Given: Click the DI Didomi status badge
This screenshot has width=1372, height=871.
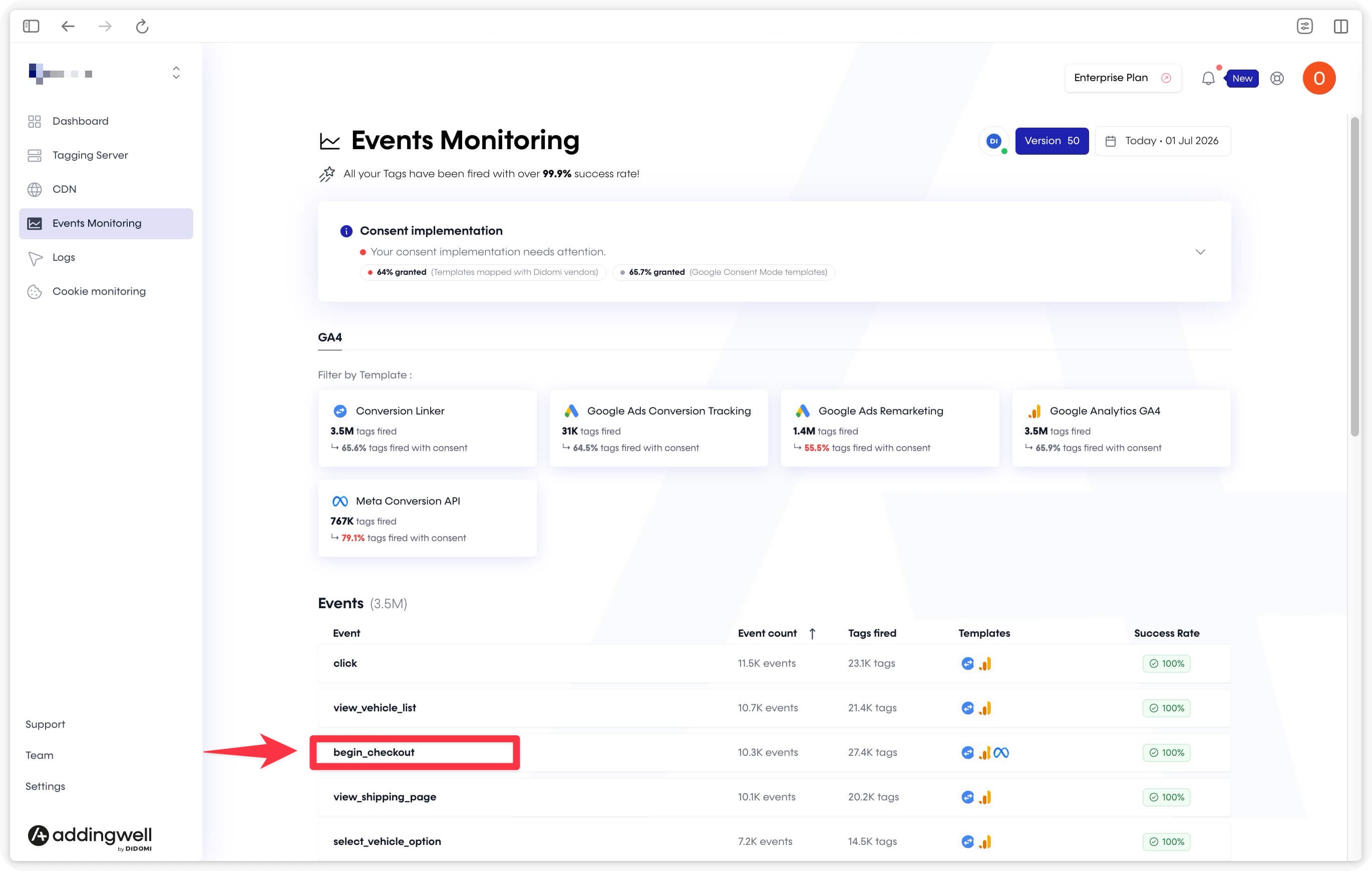Looking at the screenshot, I should pyautogui.click(x=993, y=141).
